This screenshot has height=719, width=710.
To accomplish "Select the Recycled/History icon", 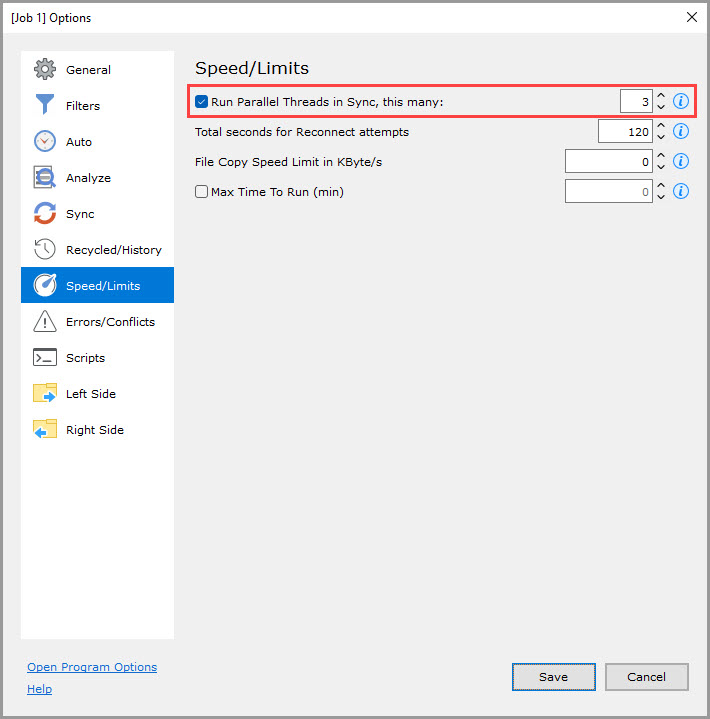I will [x=45, y=250].
